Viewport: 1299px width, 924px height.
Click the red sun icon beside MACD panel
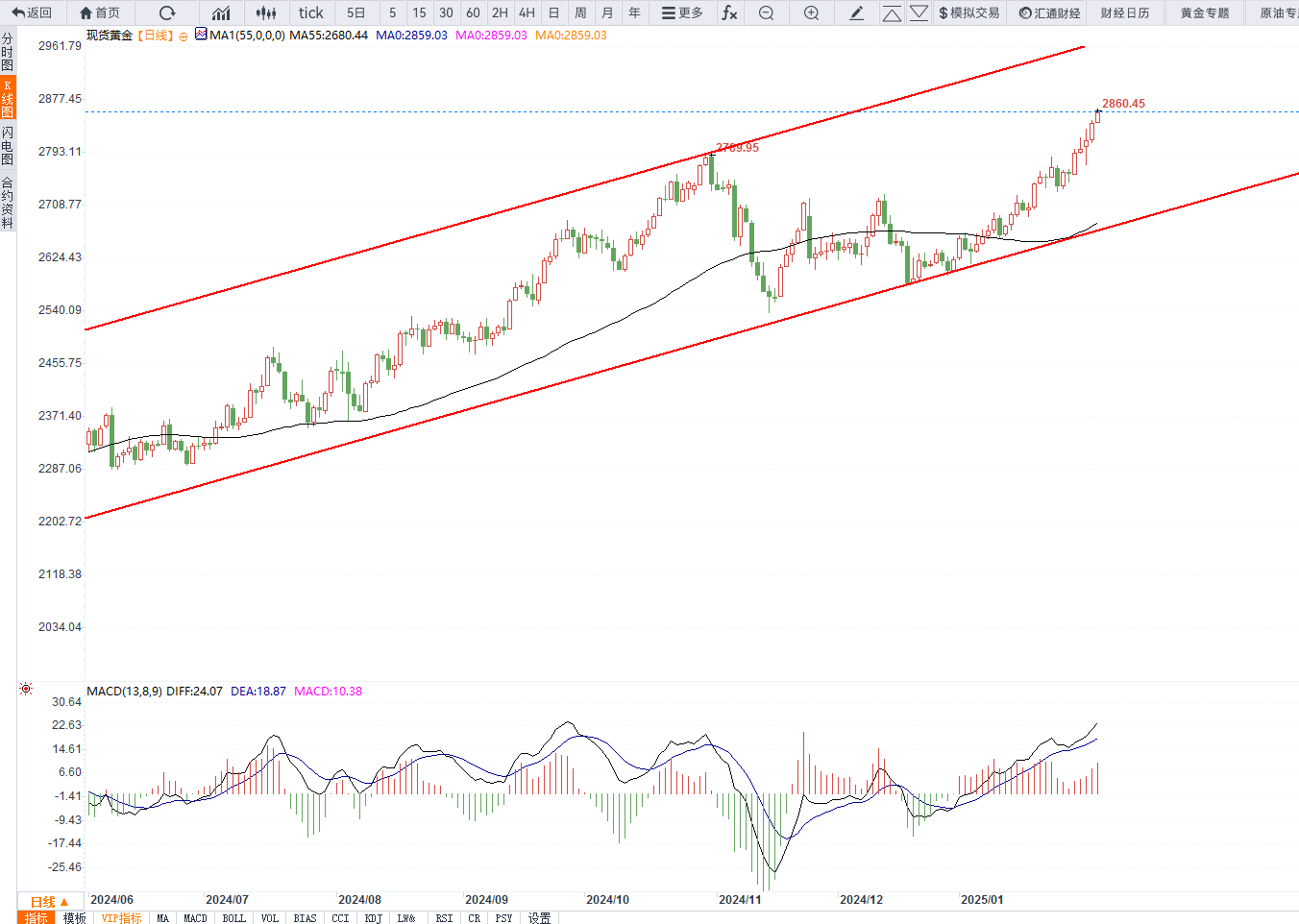[x=26, y=689]
